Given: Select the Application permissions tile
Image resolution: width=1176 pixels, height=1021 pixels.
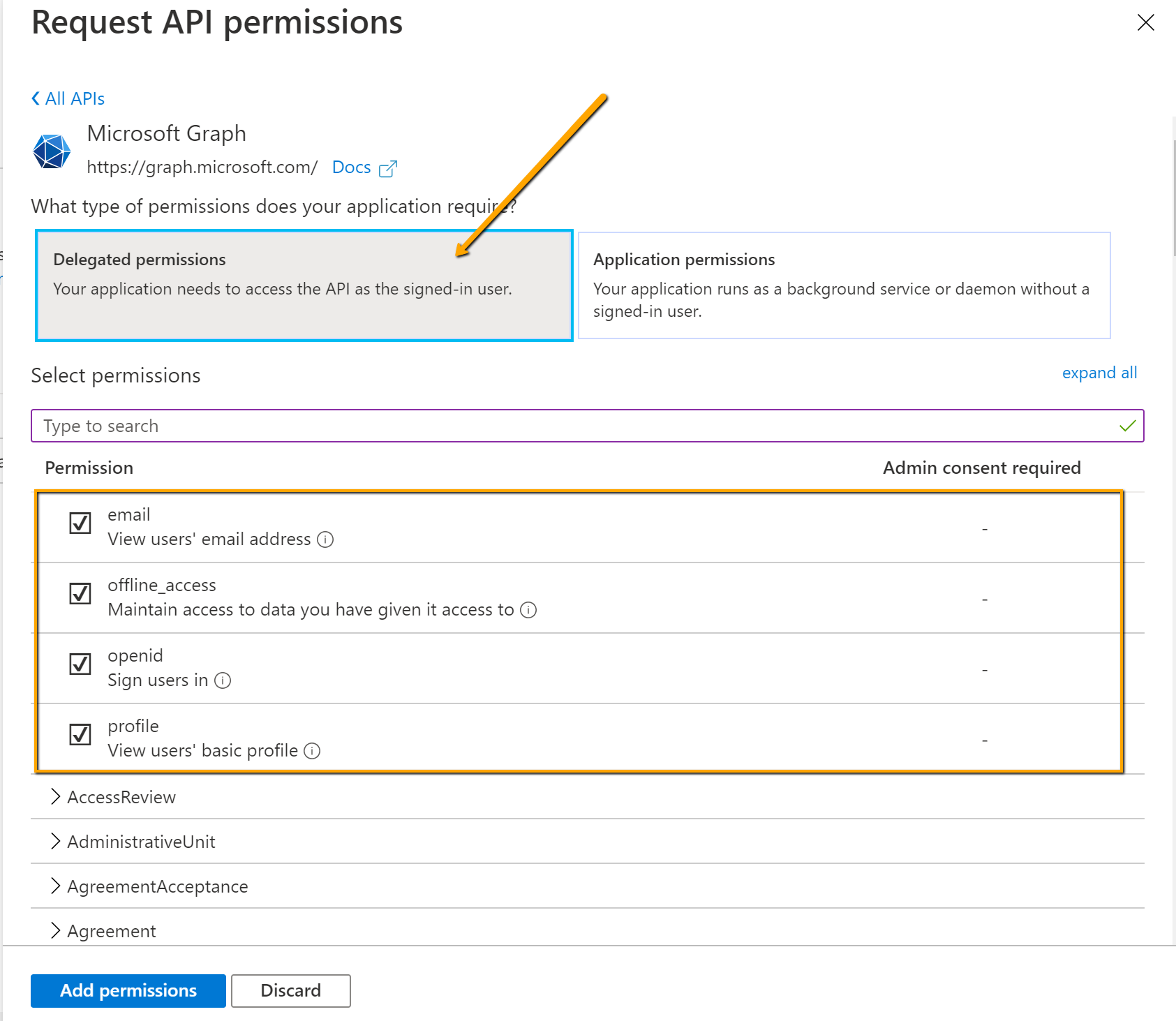Looking at the screenshot, I should [x=843, y=285].
